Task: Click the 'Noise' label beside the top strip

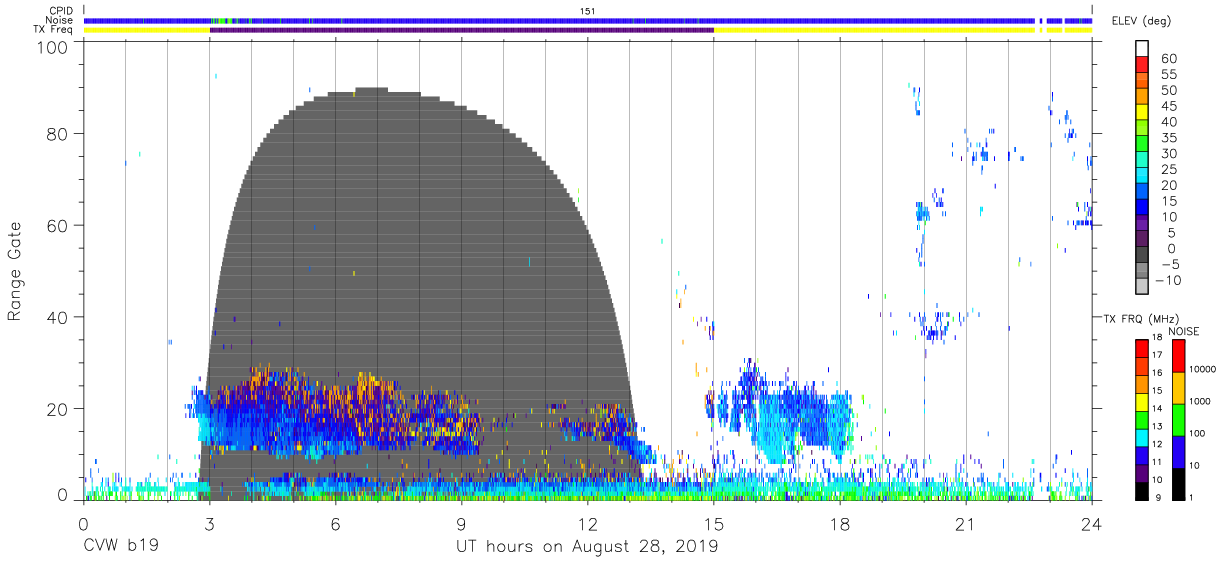Action: (x=59, y=20)
